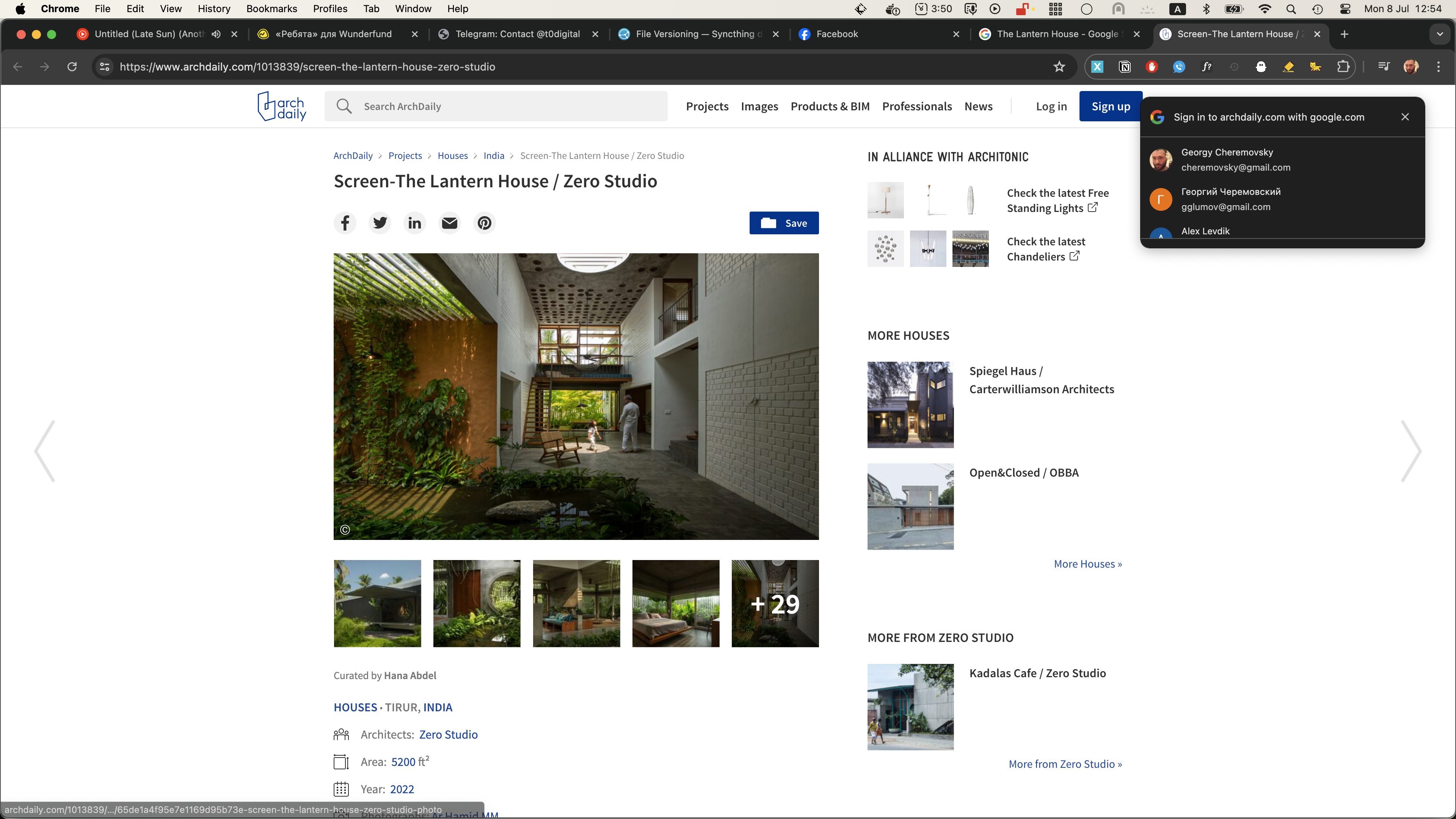Open macOS Control Center toggles
The height and width of the screenshot is (819, 1456).
pos(1345,9)
